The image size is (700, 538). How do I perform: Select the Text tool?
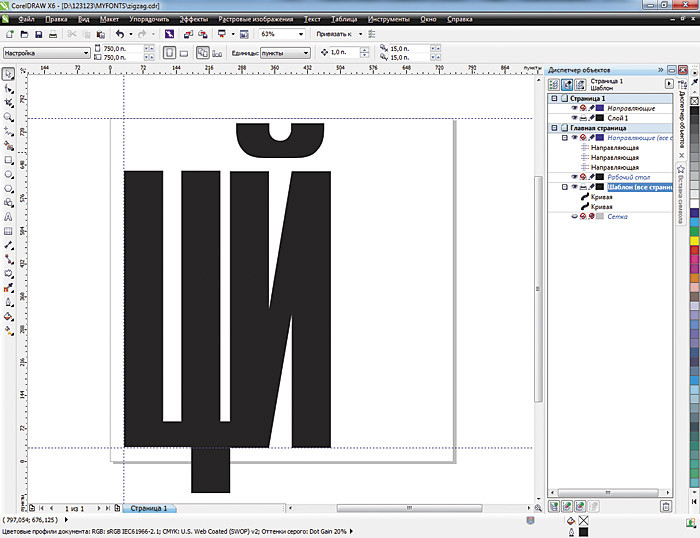[9, 216]
